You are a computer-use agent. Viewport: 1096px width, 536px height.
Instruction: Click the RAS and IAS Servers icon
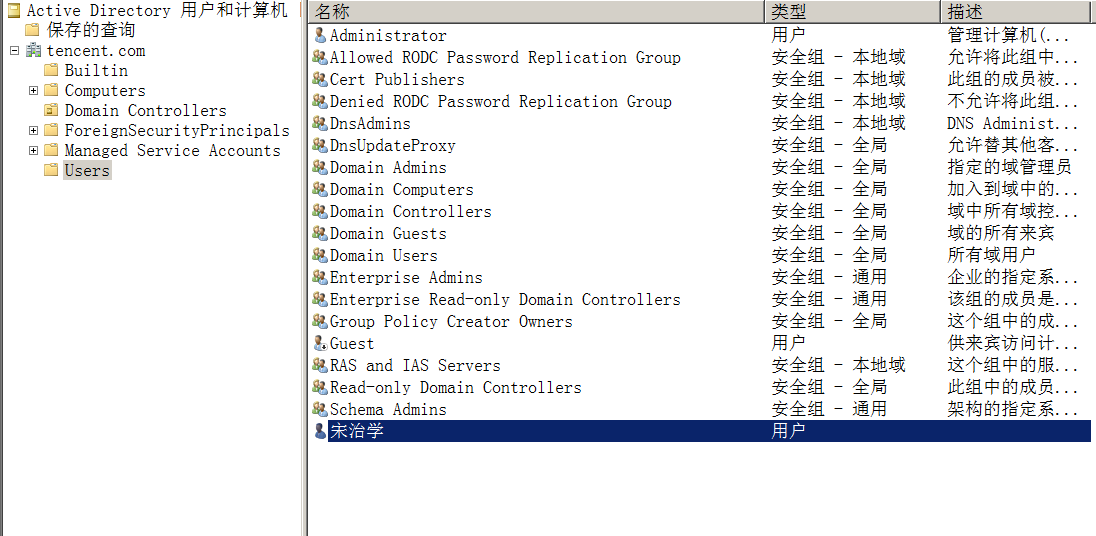[x=320, y=365]
